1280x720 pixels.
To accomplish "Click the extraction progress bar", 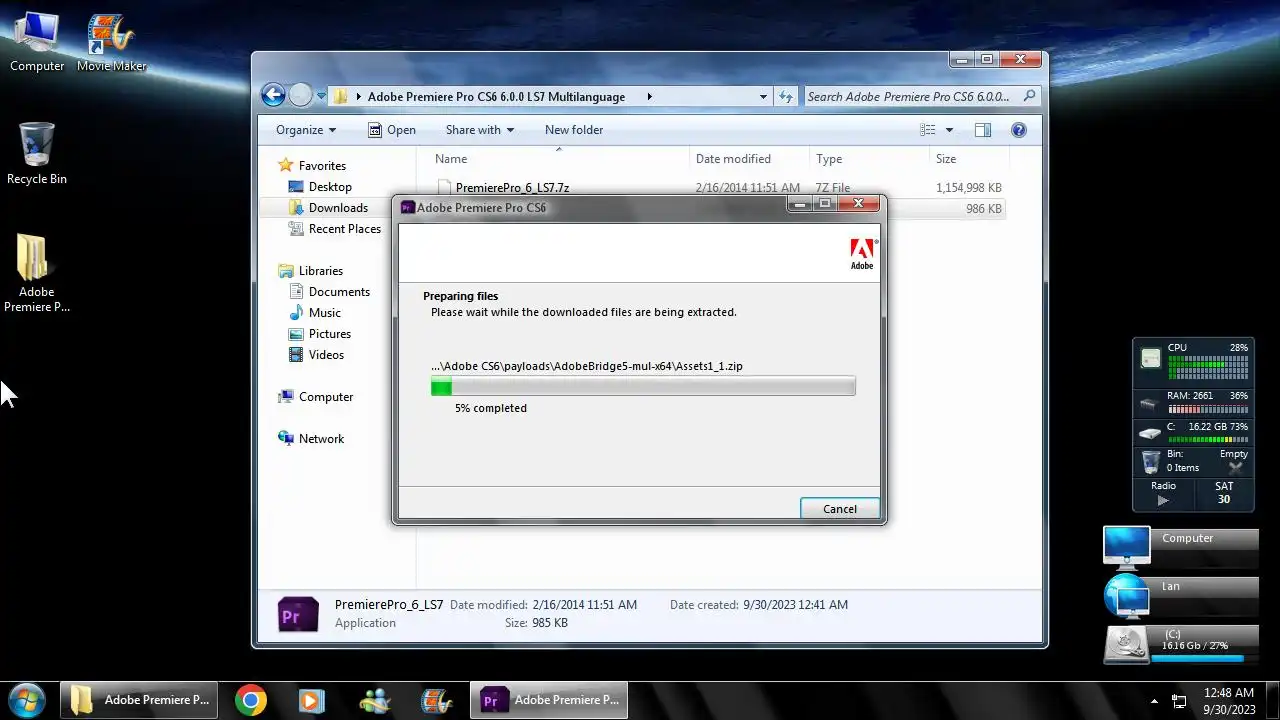I will [643, 387].
